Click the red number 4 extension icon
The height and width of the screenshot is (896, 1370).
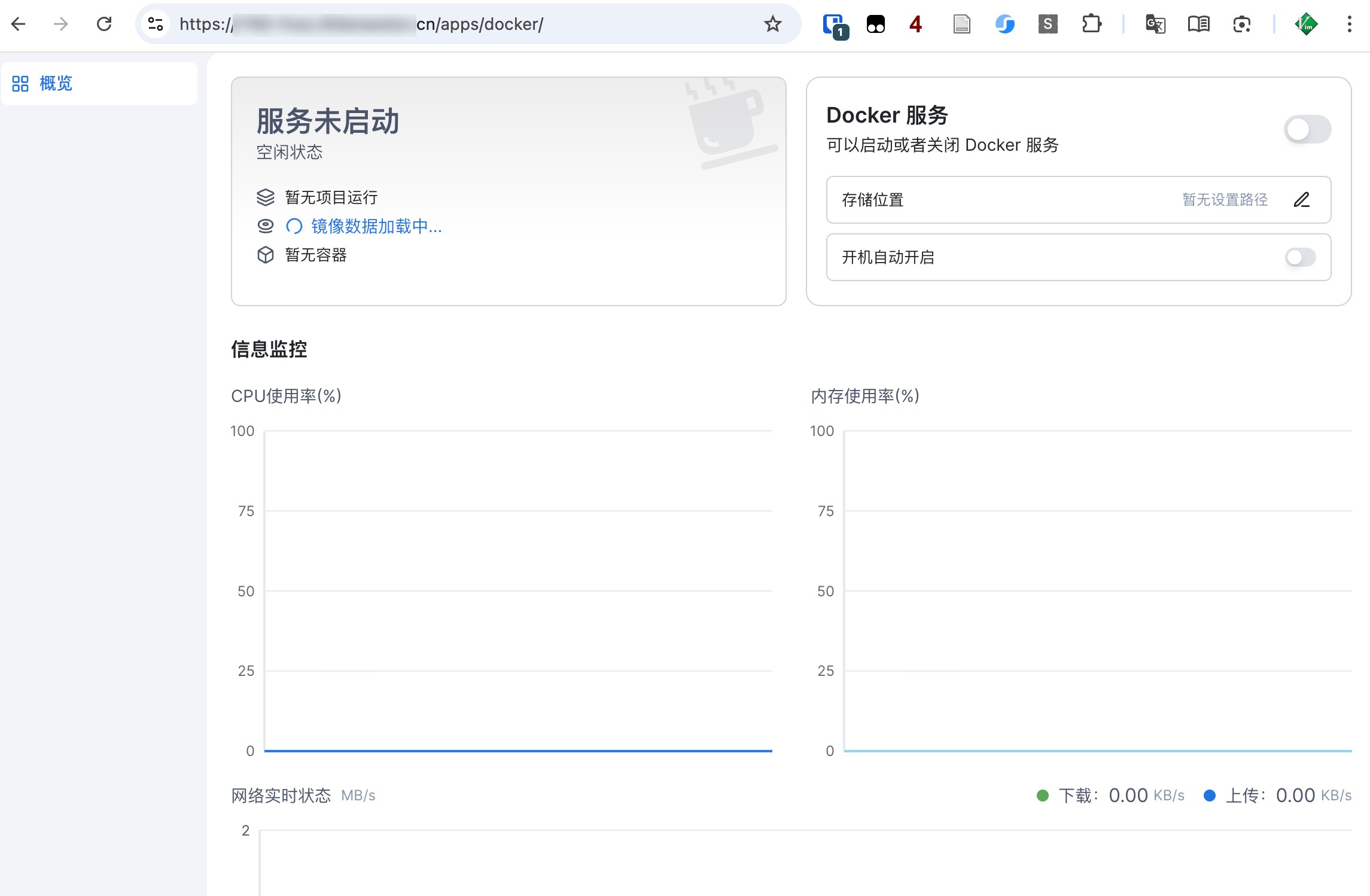(914, 24)
